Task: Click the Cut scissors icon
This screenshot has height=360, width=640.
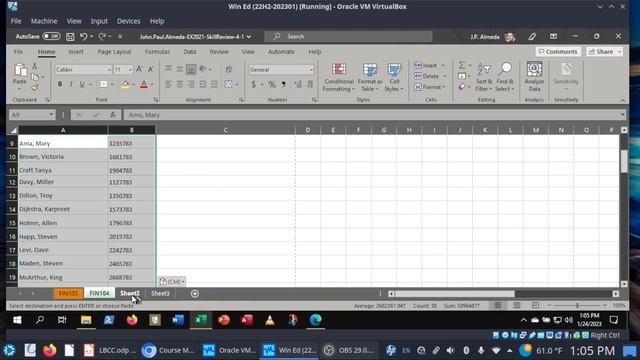Action: pos(35,66)
